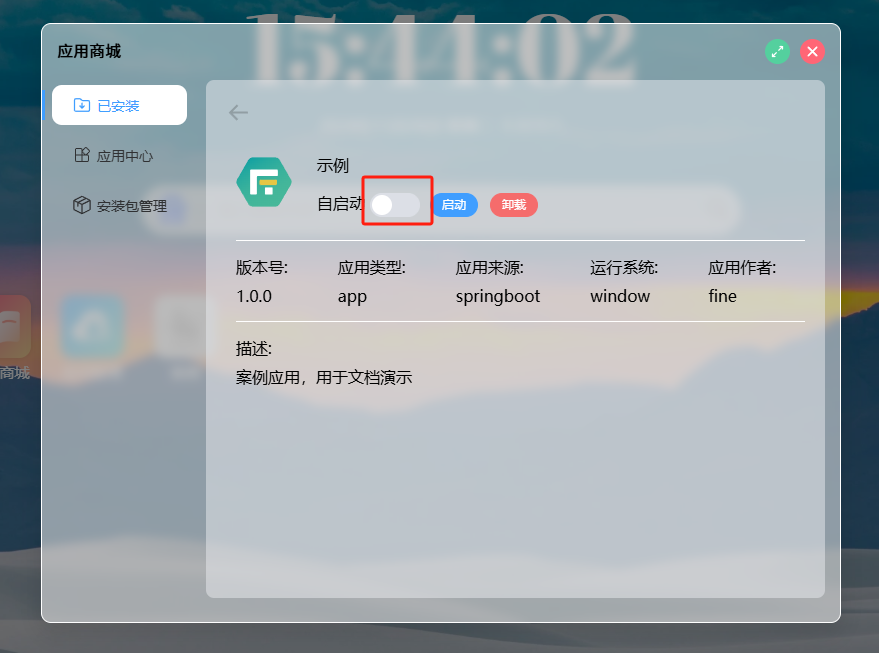Close the 应用商城 window
879x653 pixels.
(x=812, y=51)
